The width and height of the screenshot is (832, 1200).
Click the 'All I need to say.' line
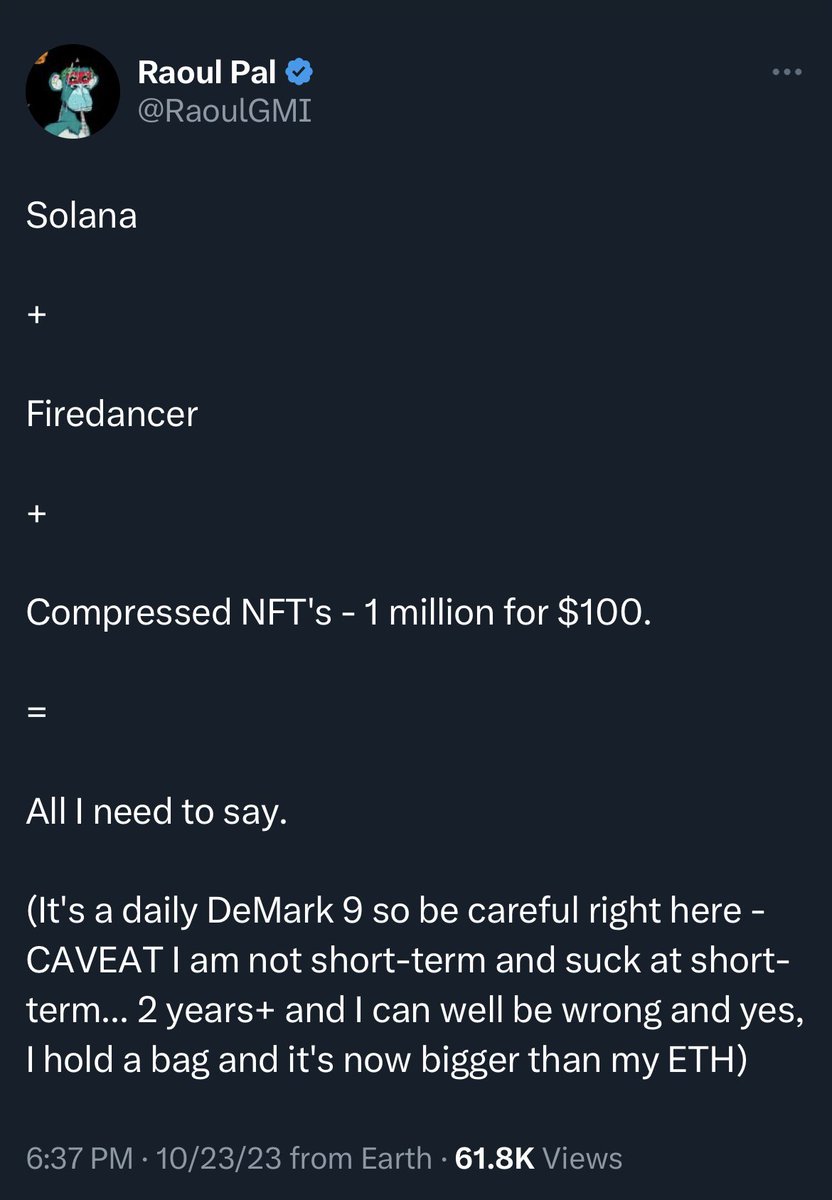[156, 812]
